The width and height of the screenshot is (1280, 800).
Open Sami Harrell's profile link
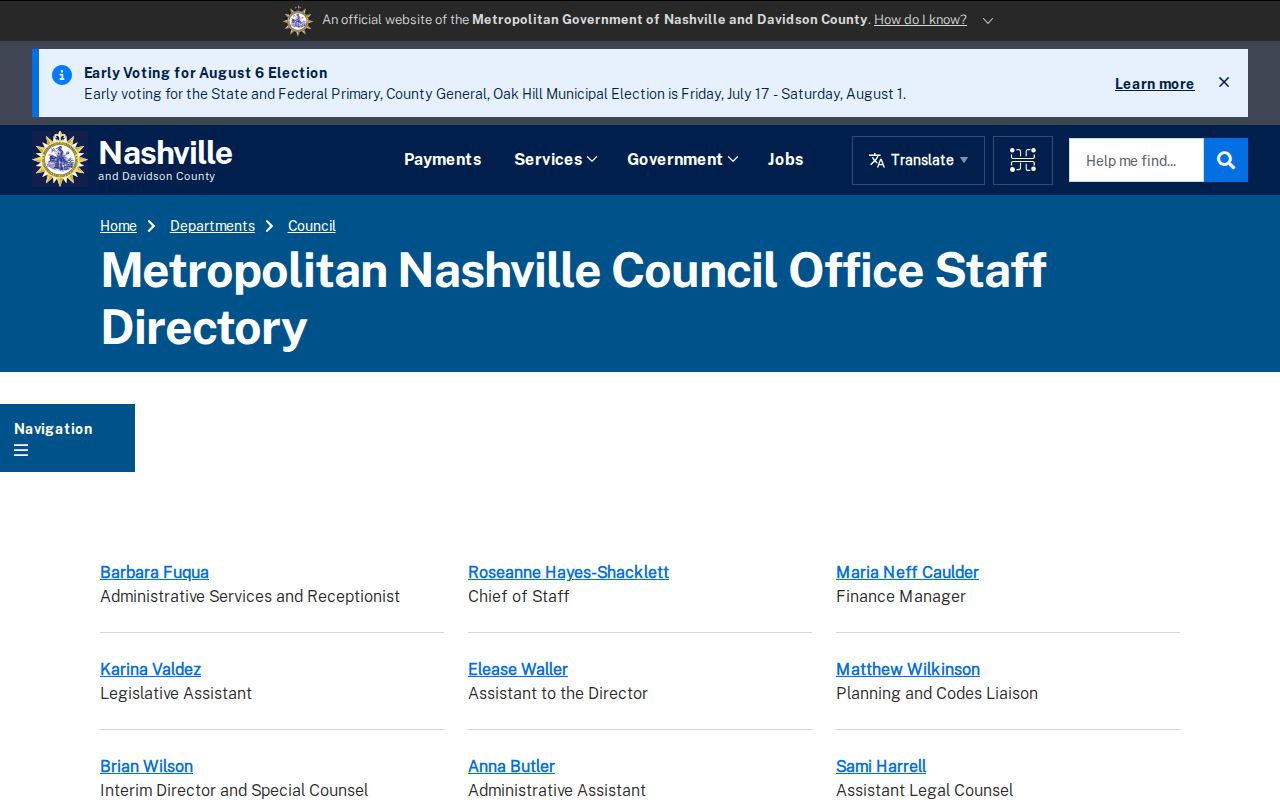[880, 766]
